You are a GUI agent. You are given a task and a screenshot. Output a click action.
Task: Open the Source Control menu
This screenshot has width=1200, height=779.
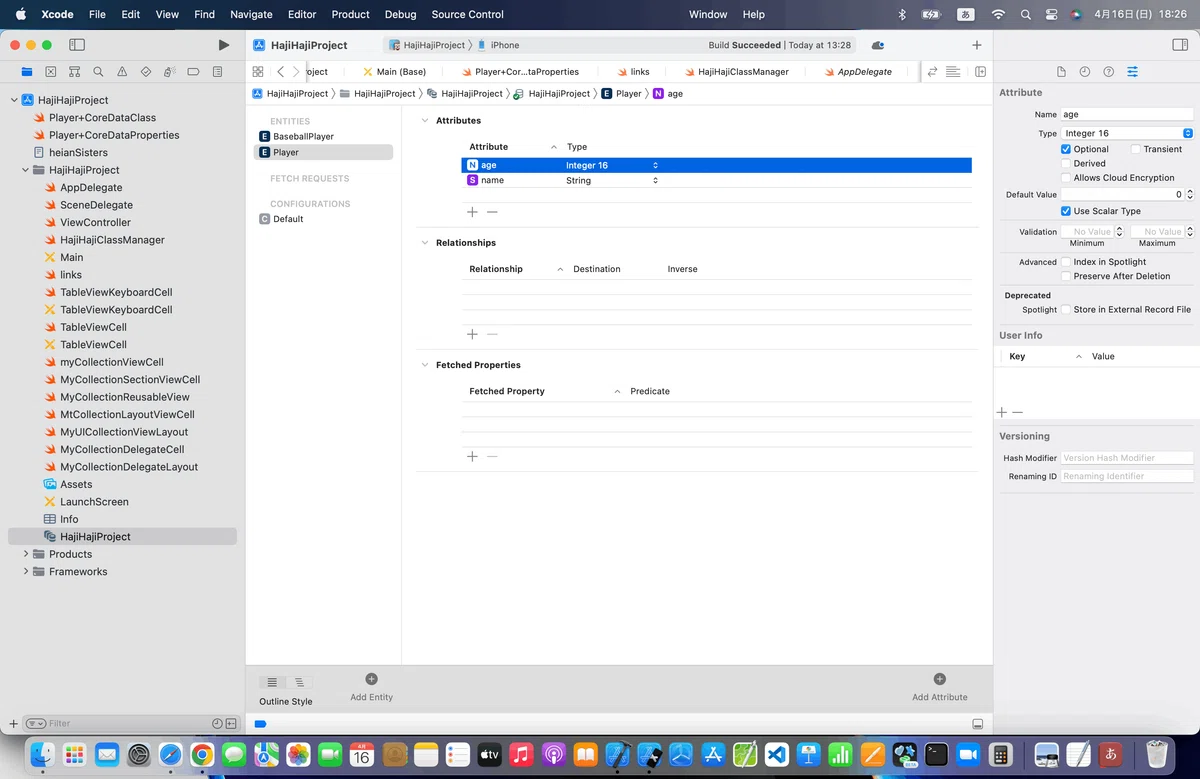point(468,14)
